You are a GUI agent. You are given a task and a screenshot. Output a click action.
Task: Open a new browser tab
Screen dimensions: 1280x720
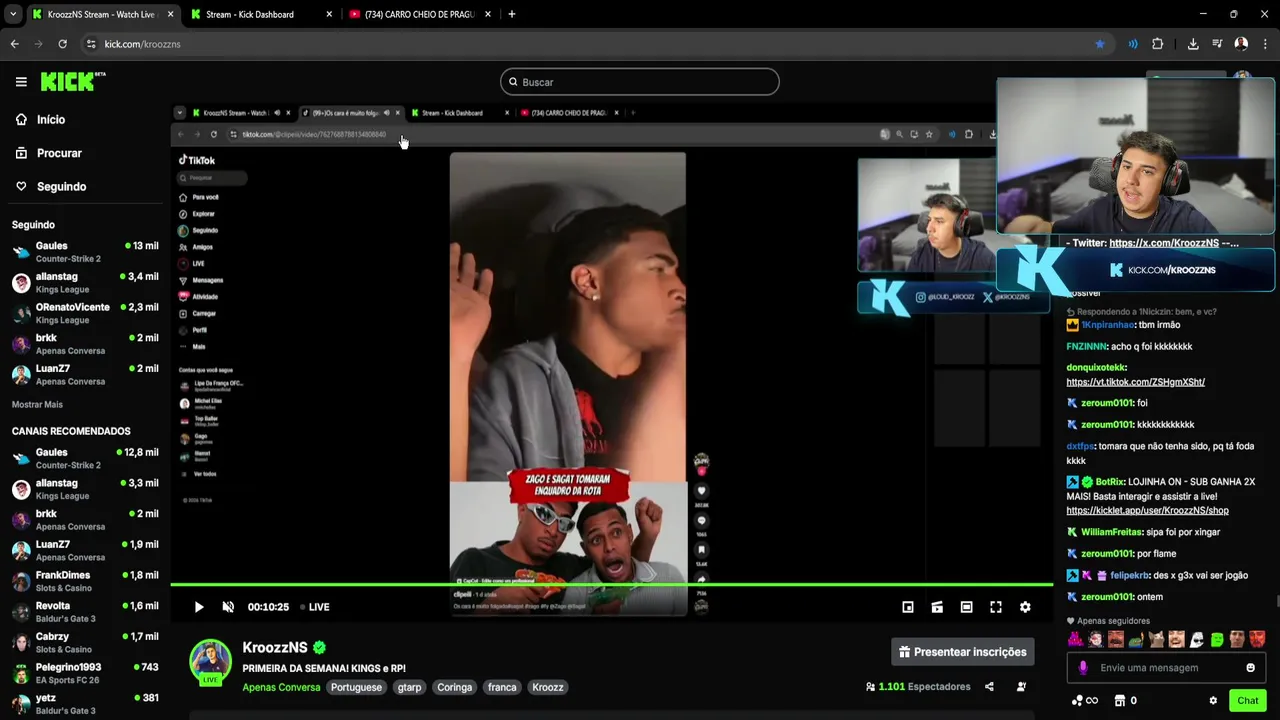(512, 14)
